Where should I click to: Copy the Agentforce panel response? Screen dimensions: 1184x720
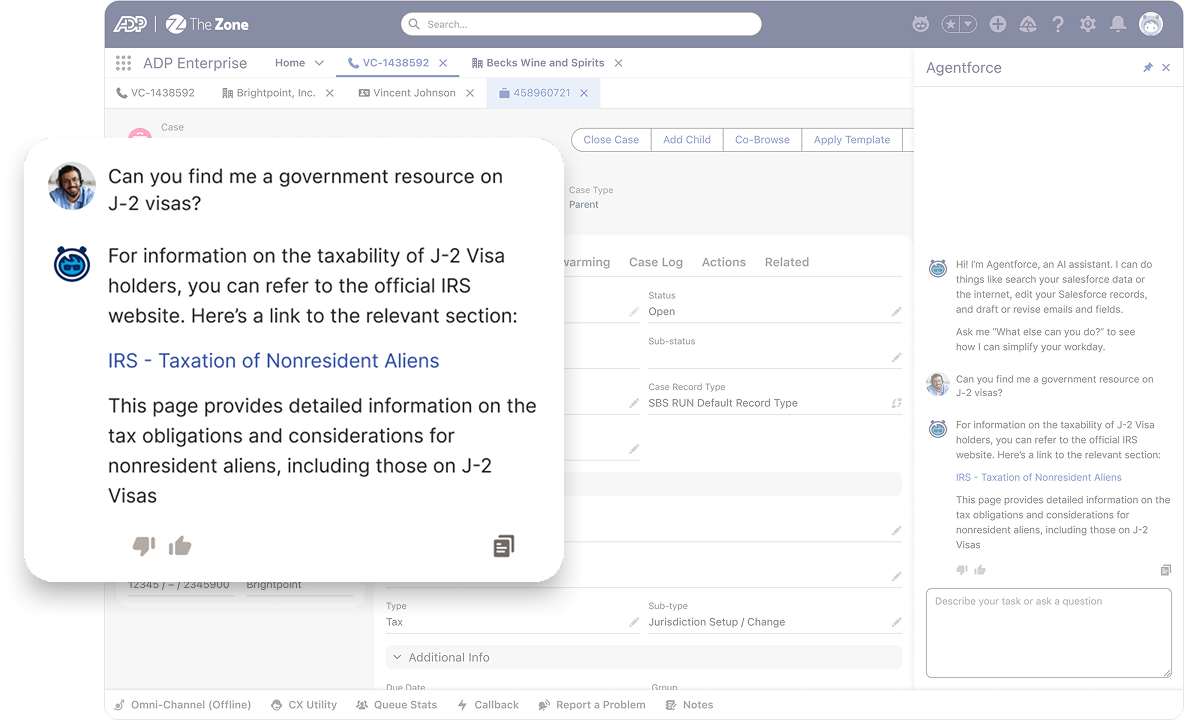coord(1165,570)
